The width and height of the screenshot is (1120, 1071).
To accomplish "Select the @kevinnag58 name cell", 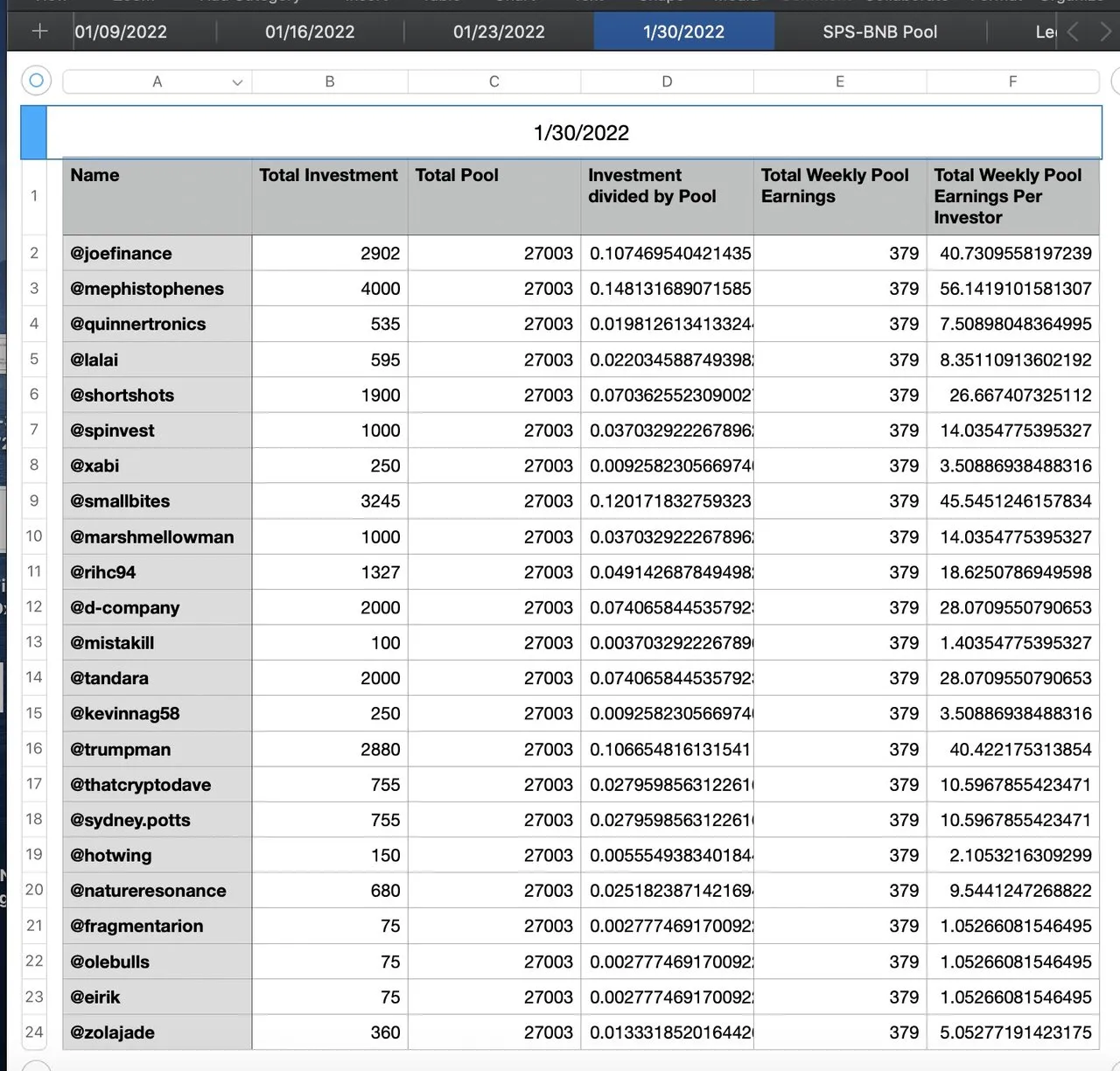I will 157,713.
